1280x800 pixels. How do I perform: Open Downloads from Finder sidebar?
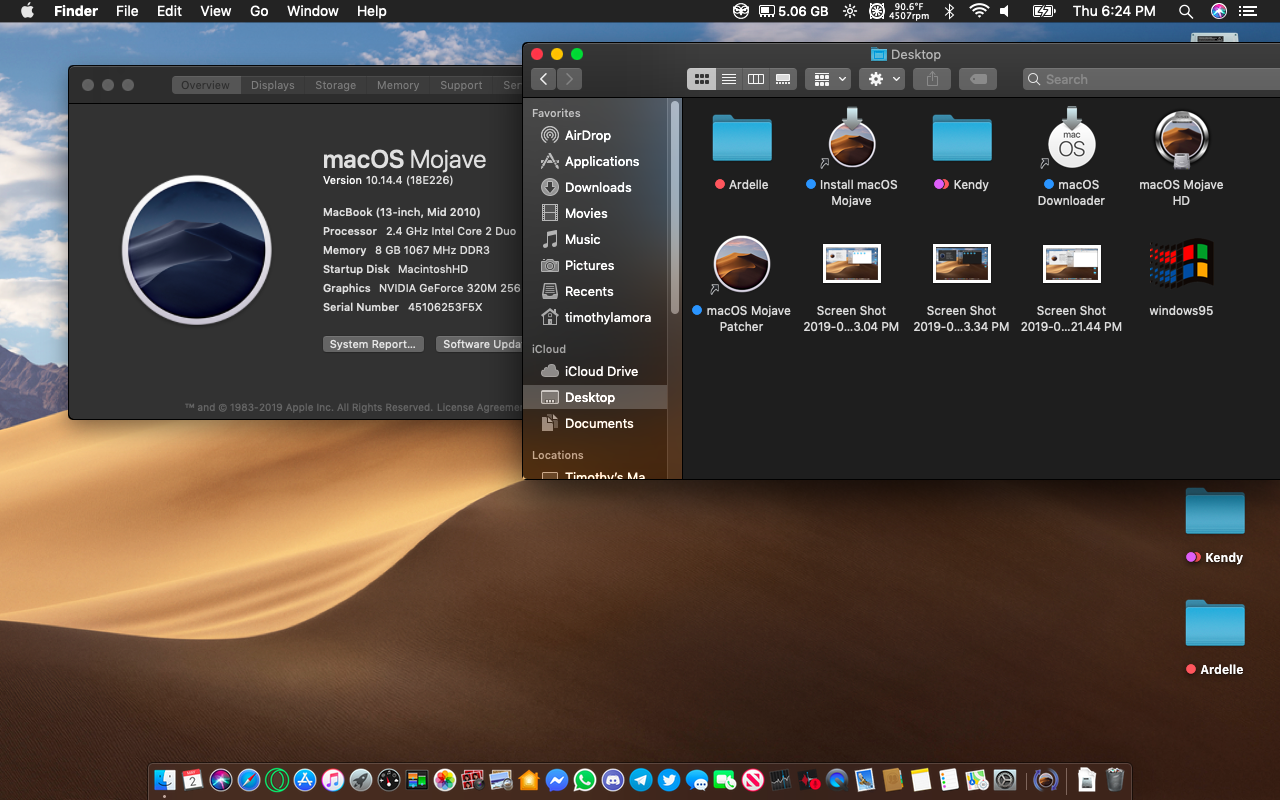pos(598,187)
